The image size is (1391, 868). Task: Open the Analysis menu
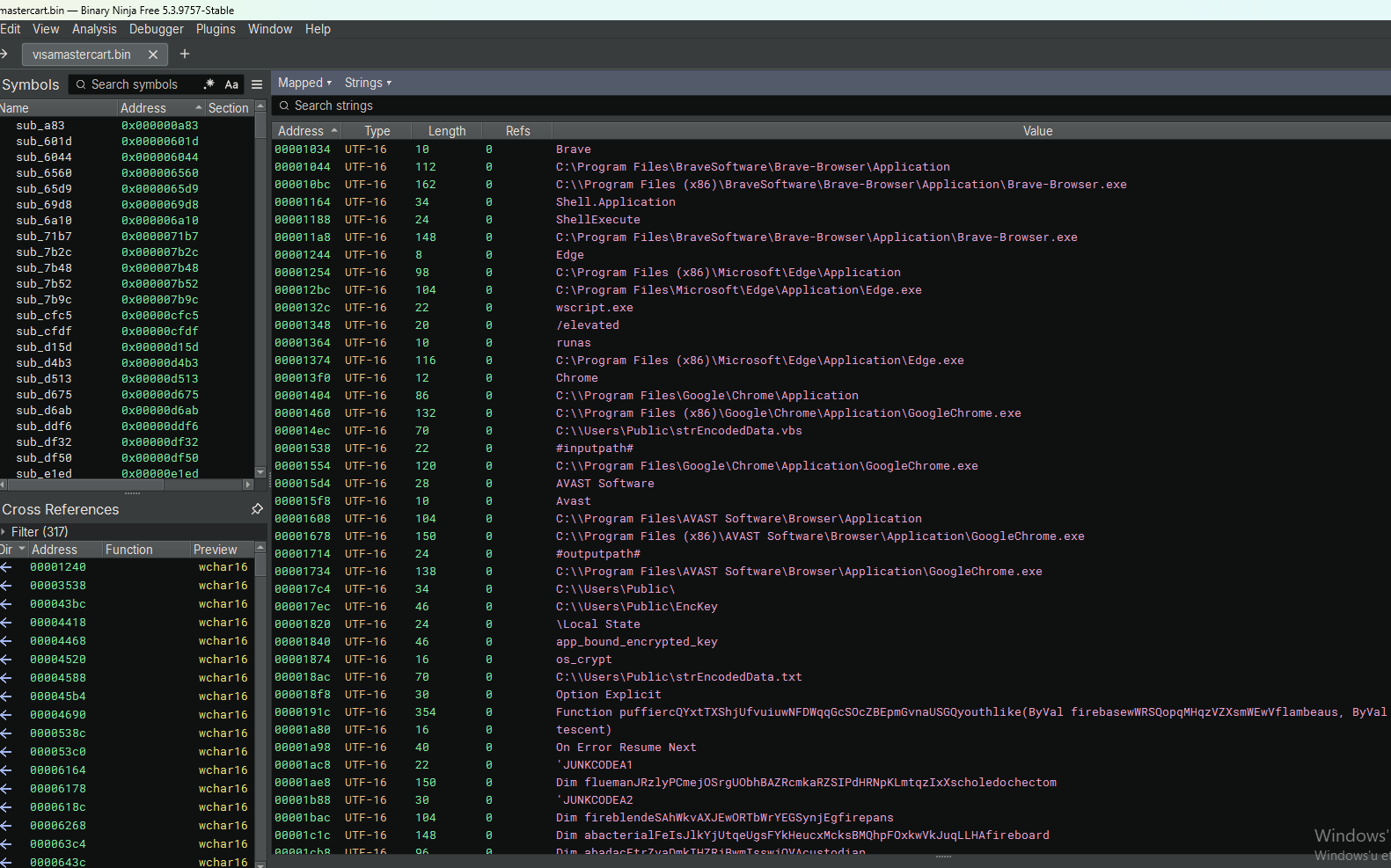tap(94, 29)
